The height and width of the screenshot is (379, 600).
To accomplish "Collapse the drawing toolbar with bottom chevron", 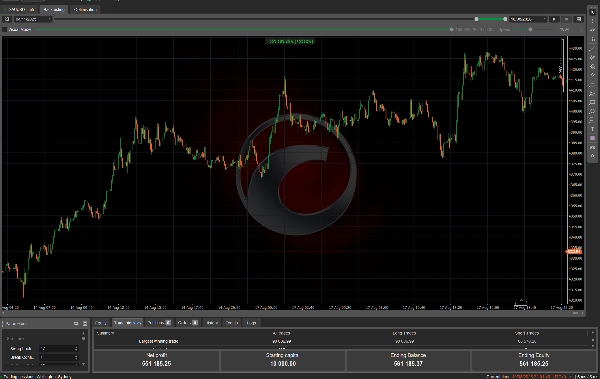I will [592, 156].
